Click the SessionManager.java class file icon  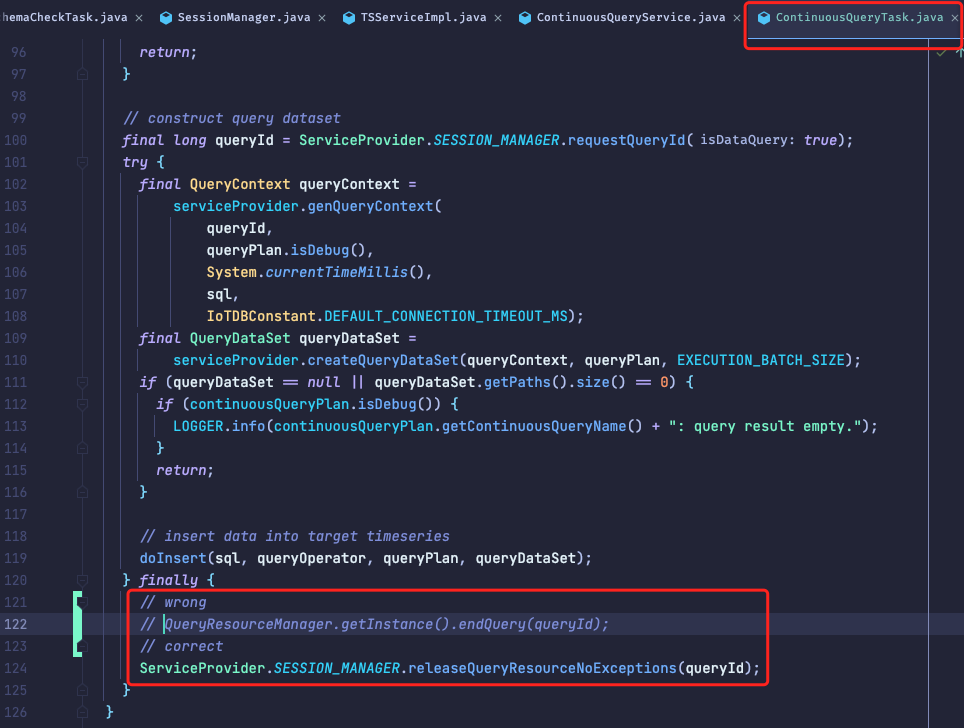tap(166, 18)
